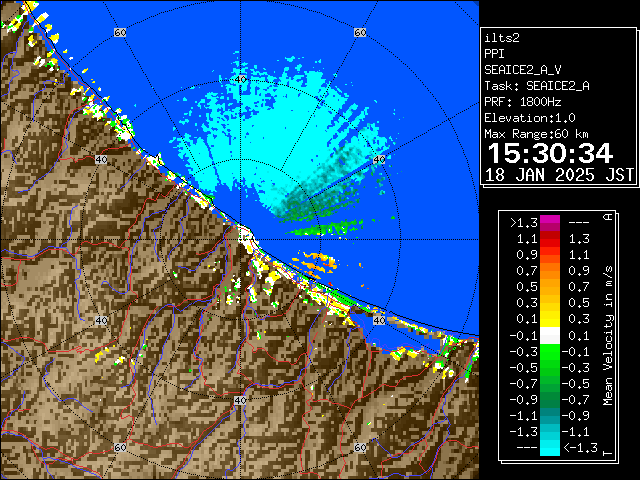This screenshot has height=480, width=640.
Task: Click the '60' range label in the lower-left map
Action: 120,447
